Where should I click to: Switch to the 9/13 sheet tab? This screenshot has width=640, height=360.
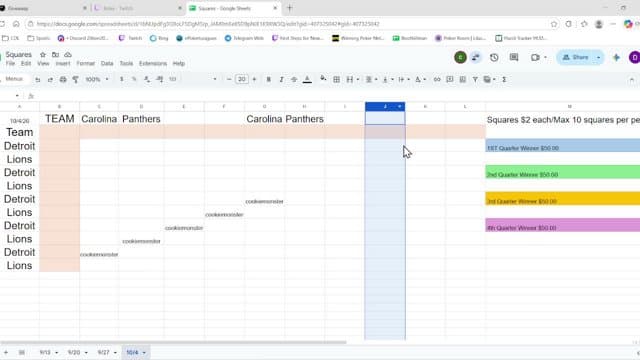[x=48, y=352]
